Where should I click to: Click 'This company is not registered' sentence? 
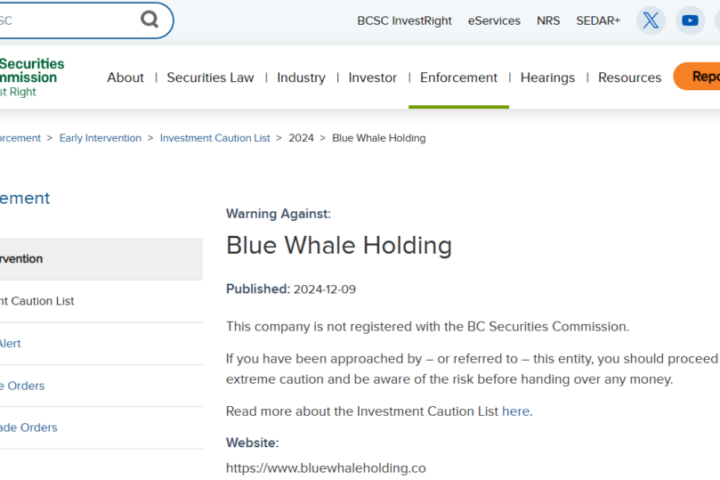tap(428, 327)
